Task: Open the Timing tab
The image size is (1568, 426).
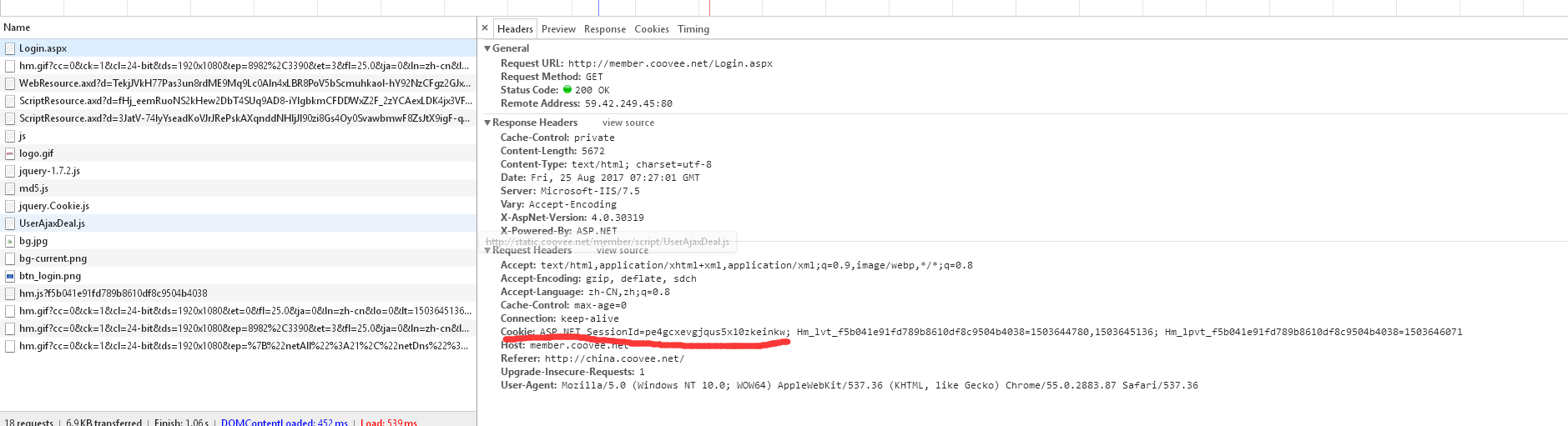Action: 693,29
